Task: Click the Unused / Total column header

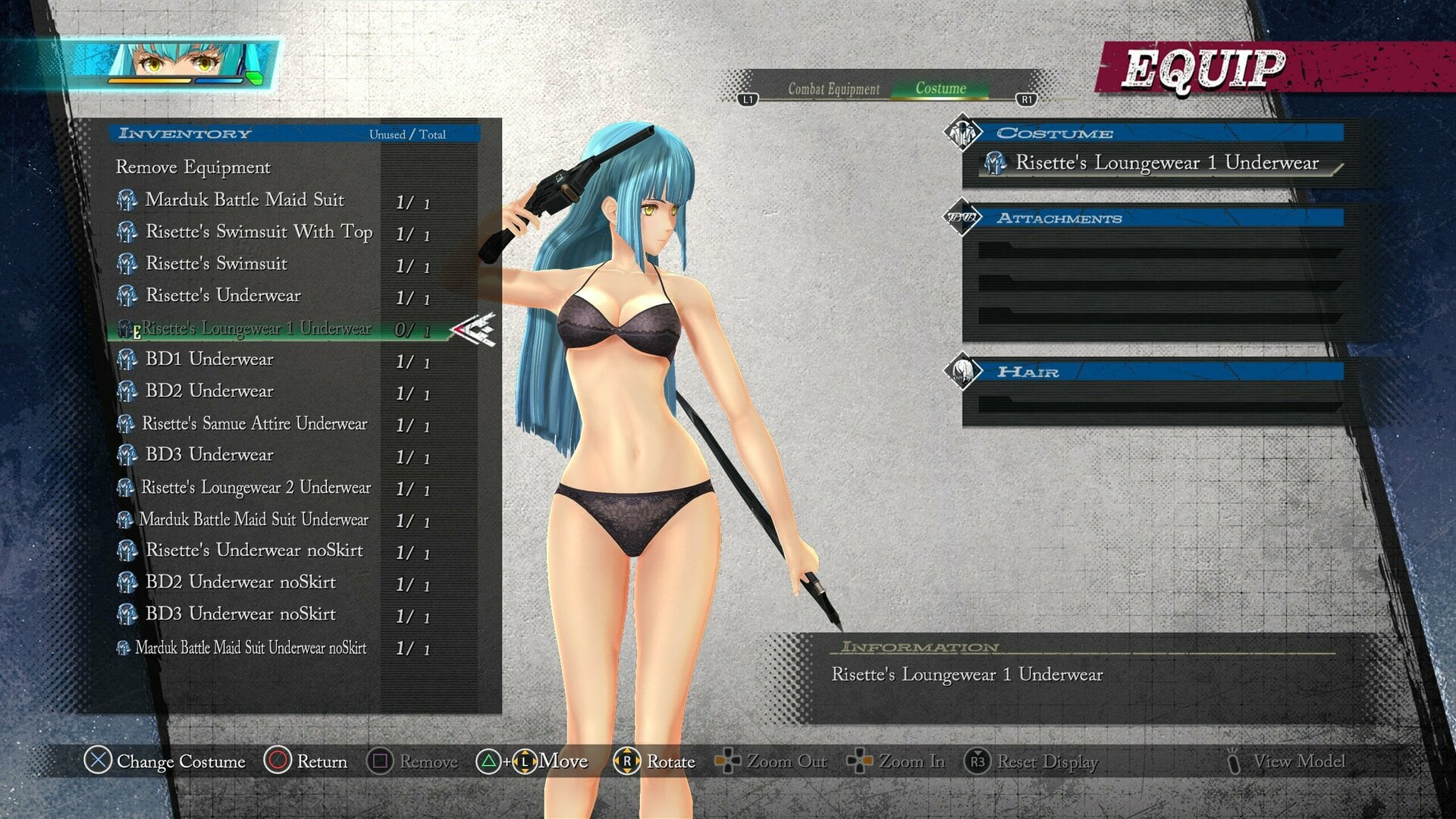Action: click(407, 134)
